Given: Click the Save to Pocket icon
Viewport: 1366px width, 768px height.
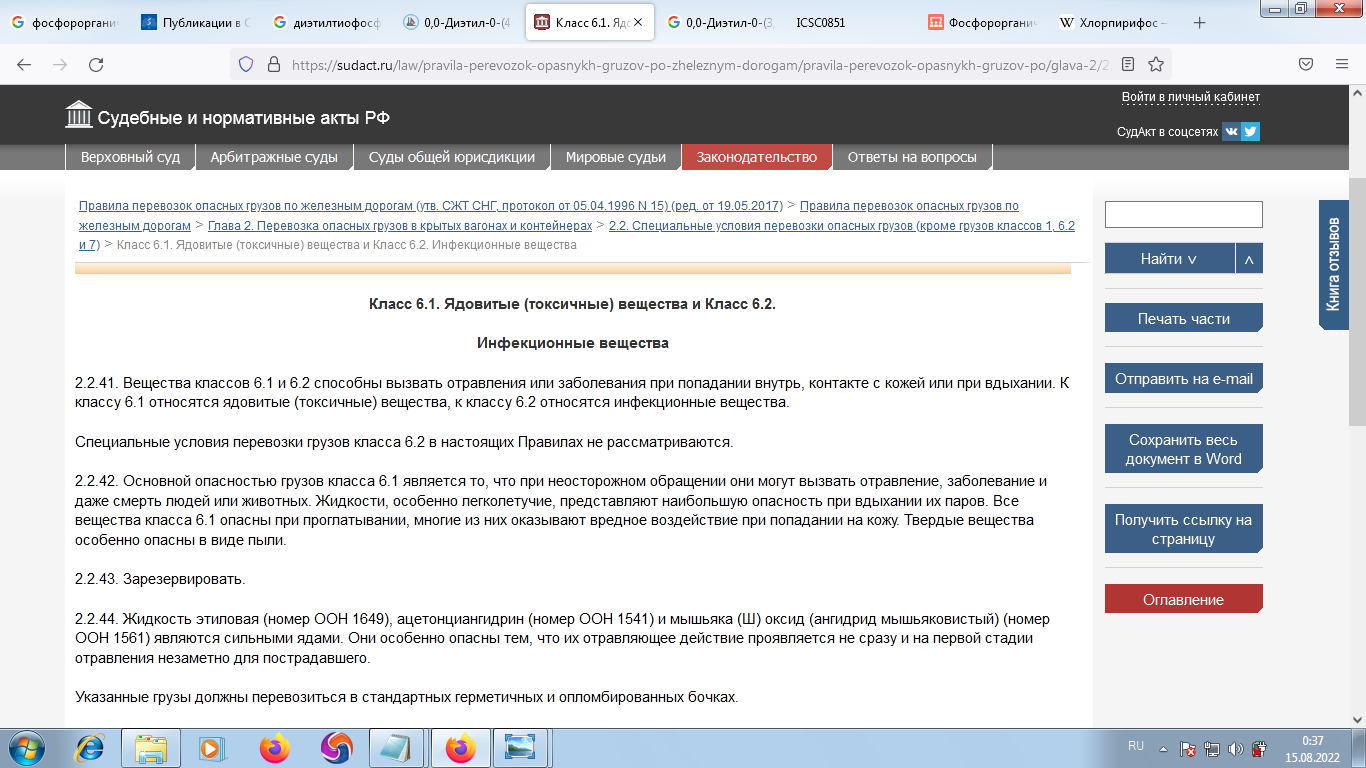Looking at the screenshot, I should (1306, 65).
